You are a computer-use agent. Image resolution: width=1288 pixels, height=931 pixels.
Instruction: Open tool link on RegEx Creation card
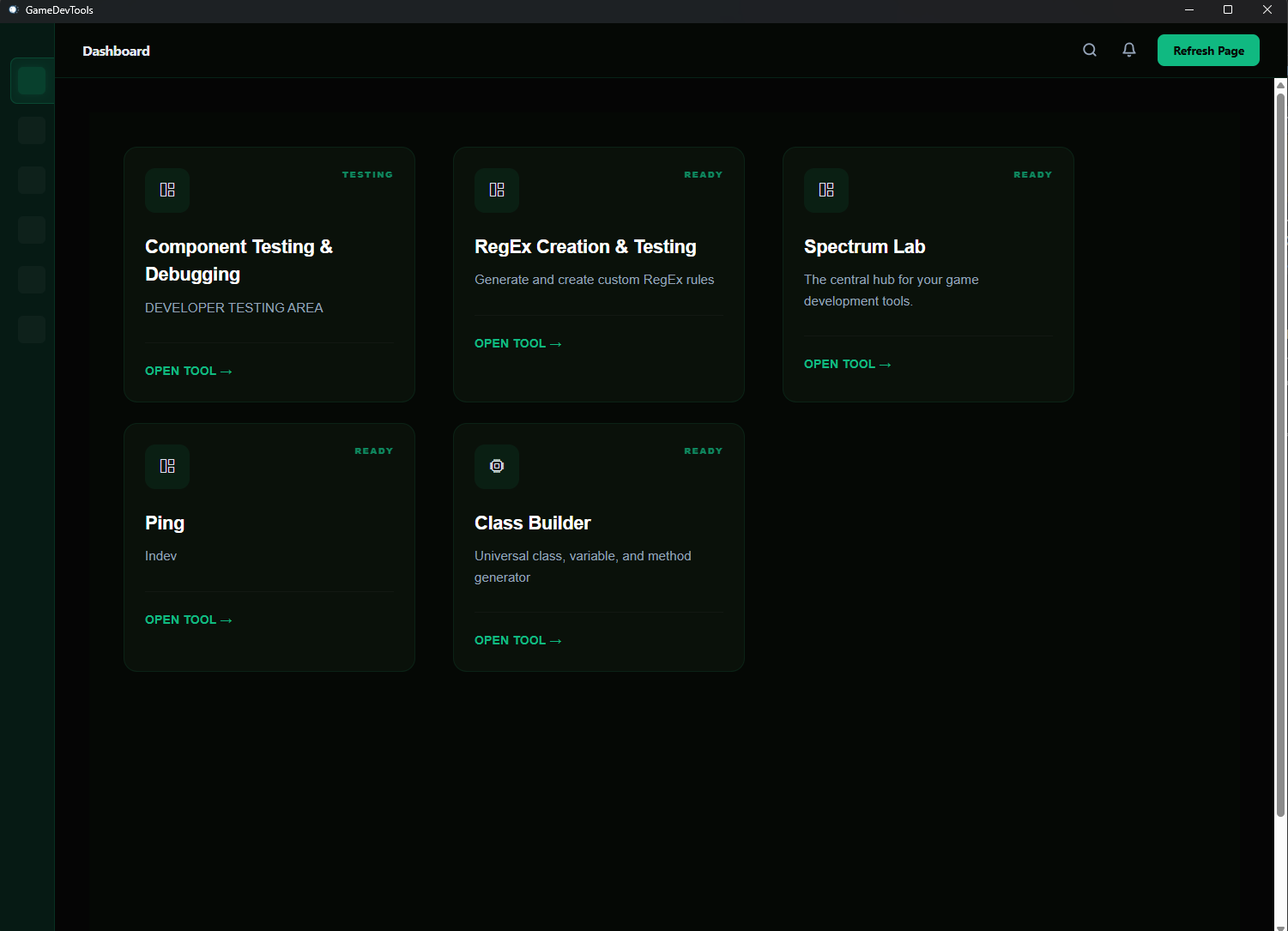tap(518, 343)
